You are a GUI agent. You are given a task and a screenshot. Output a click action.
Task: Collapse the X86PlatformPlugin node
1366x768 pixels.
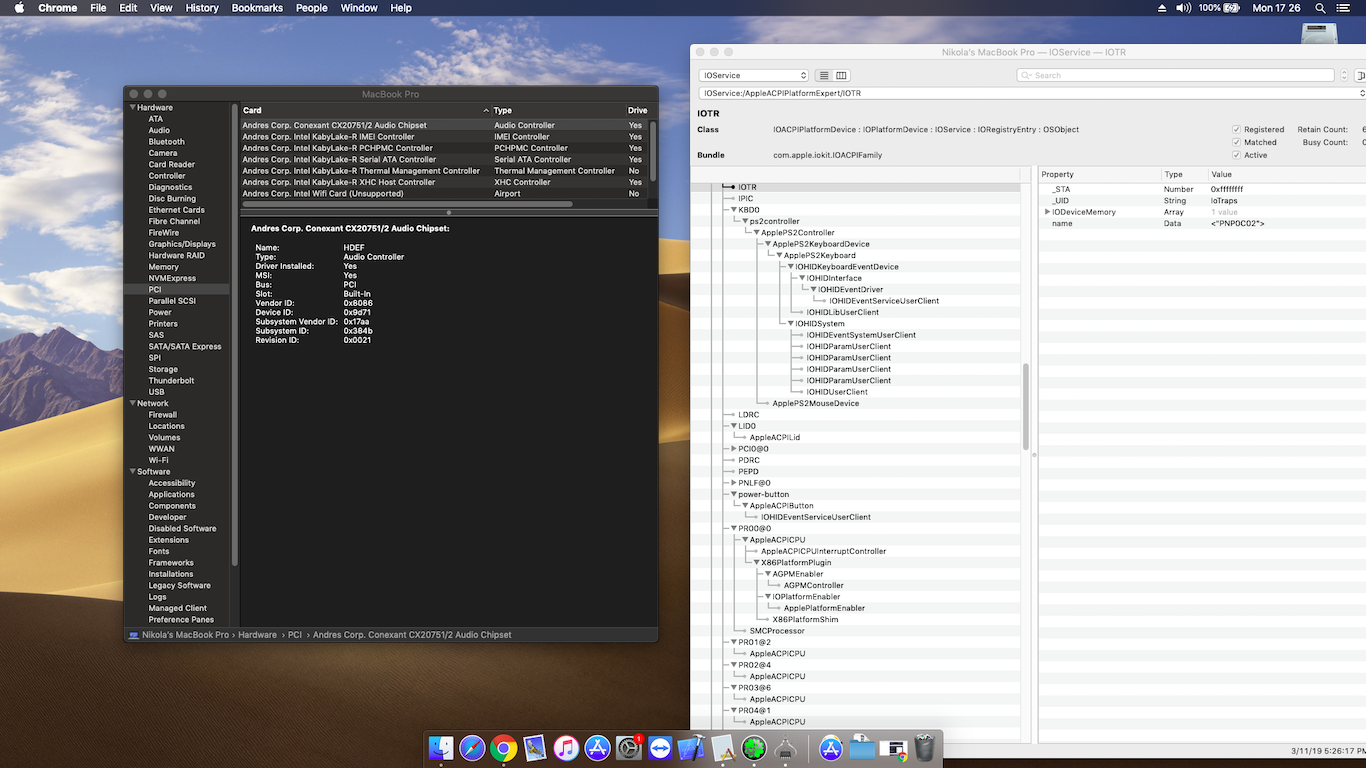pyautogui.click(x=756, y=563)
